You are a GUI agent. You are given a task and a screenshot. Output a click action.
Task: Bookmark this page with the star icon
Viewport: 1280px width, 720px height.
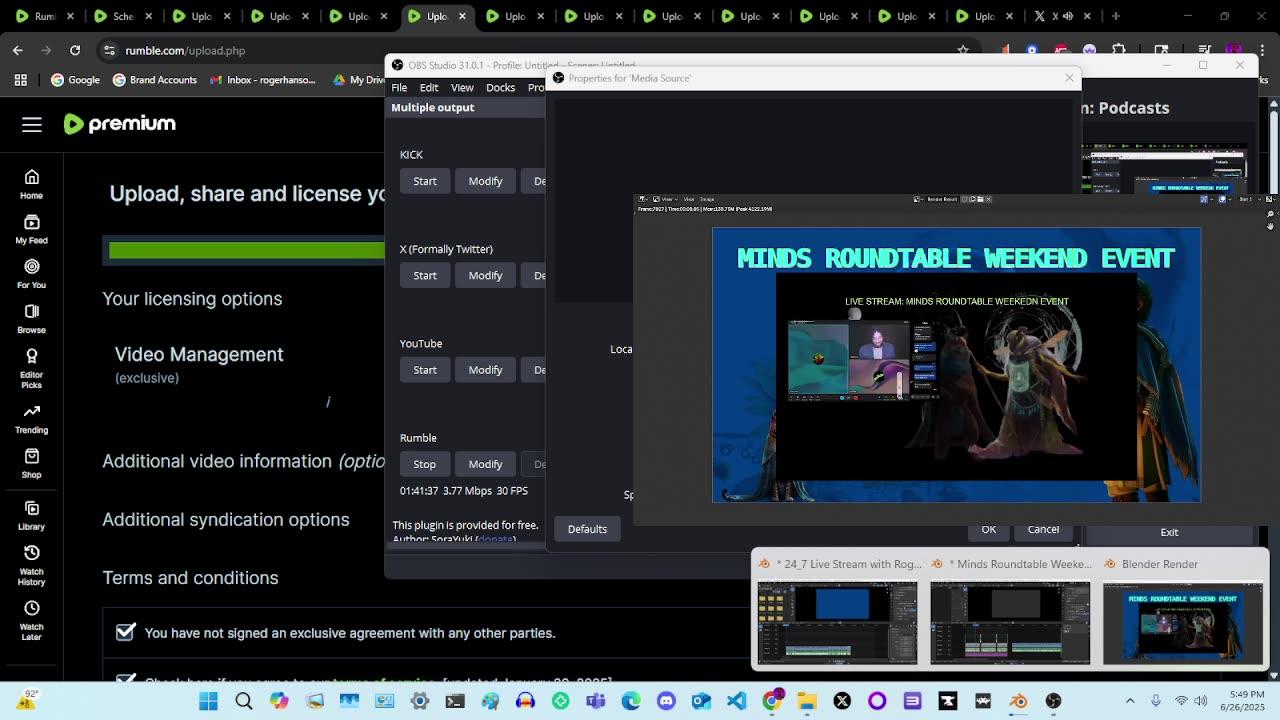(x=963, y=50)
